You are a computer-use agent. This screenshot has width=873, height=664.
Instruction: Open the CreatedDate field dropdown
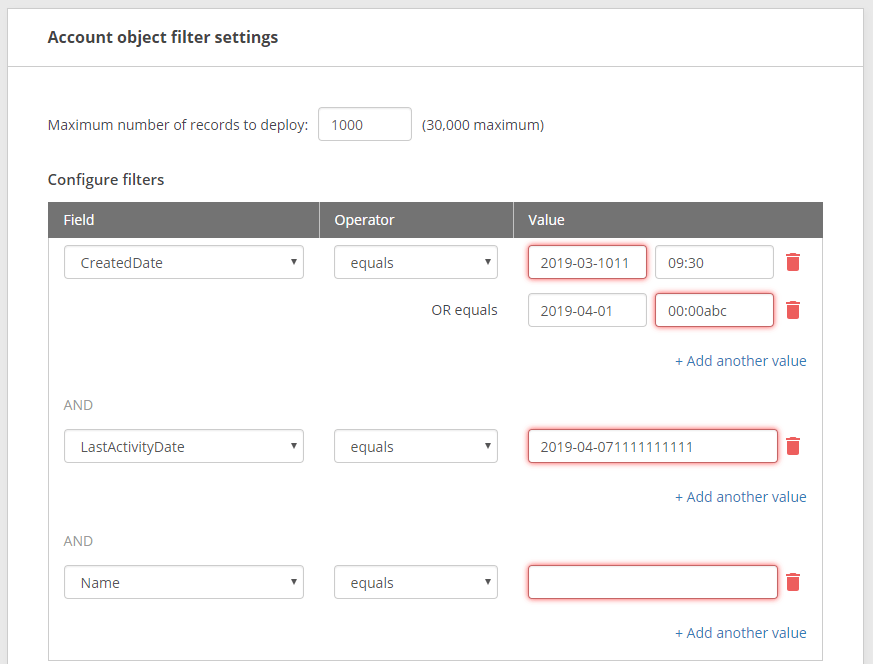[x=183, y=263]
